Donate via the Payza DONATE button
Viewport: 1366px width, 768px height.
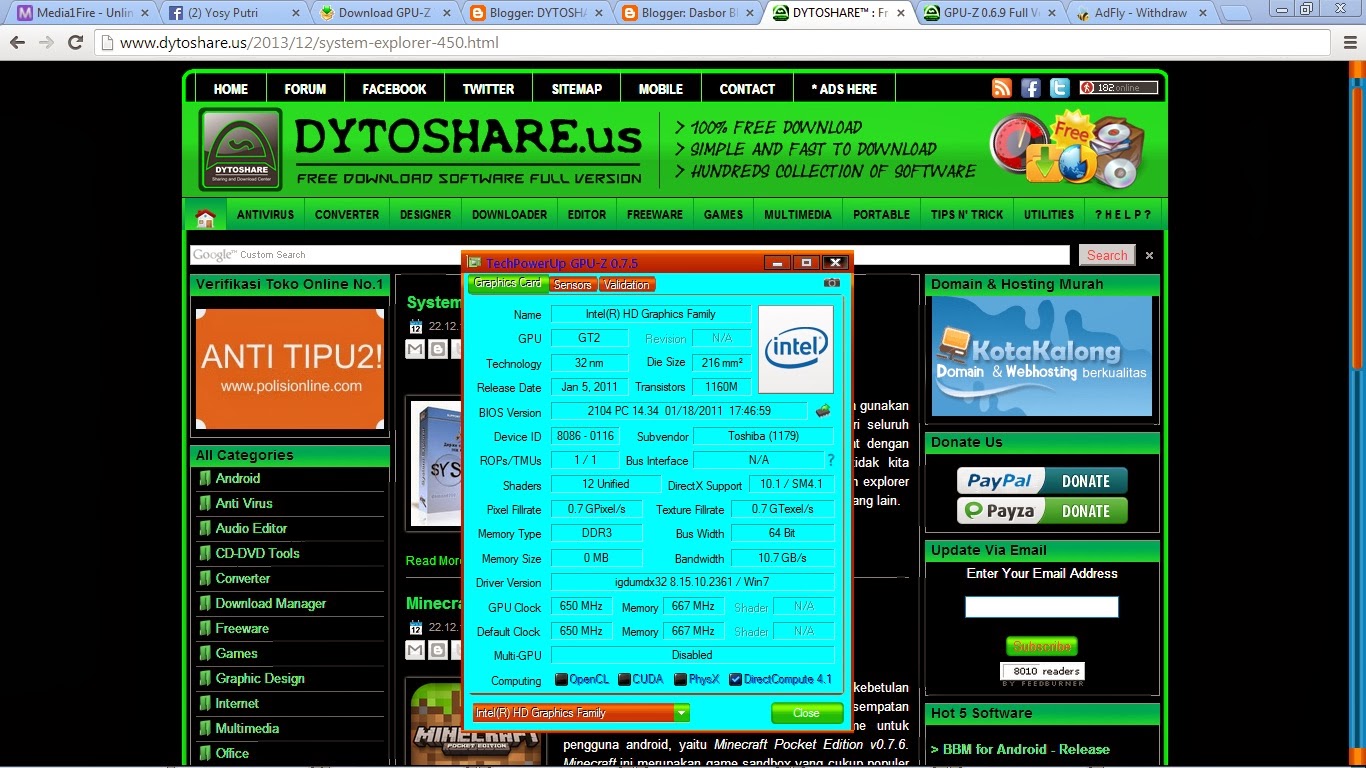tap(1042, 511)
